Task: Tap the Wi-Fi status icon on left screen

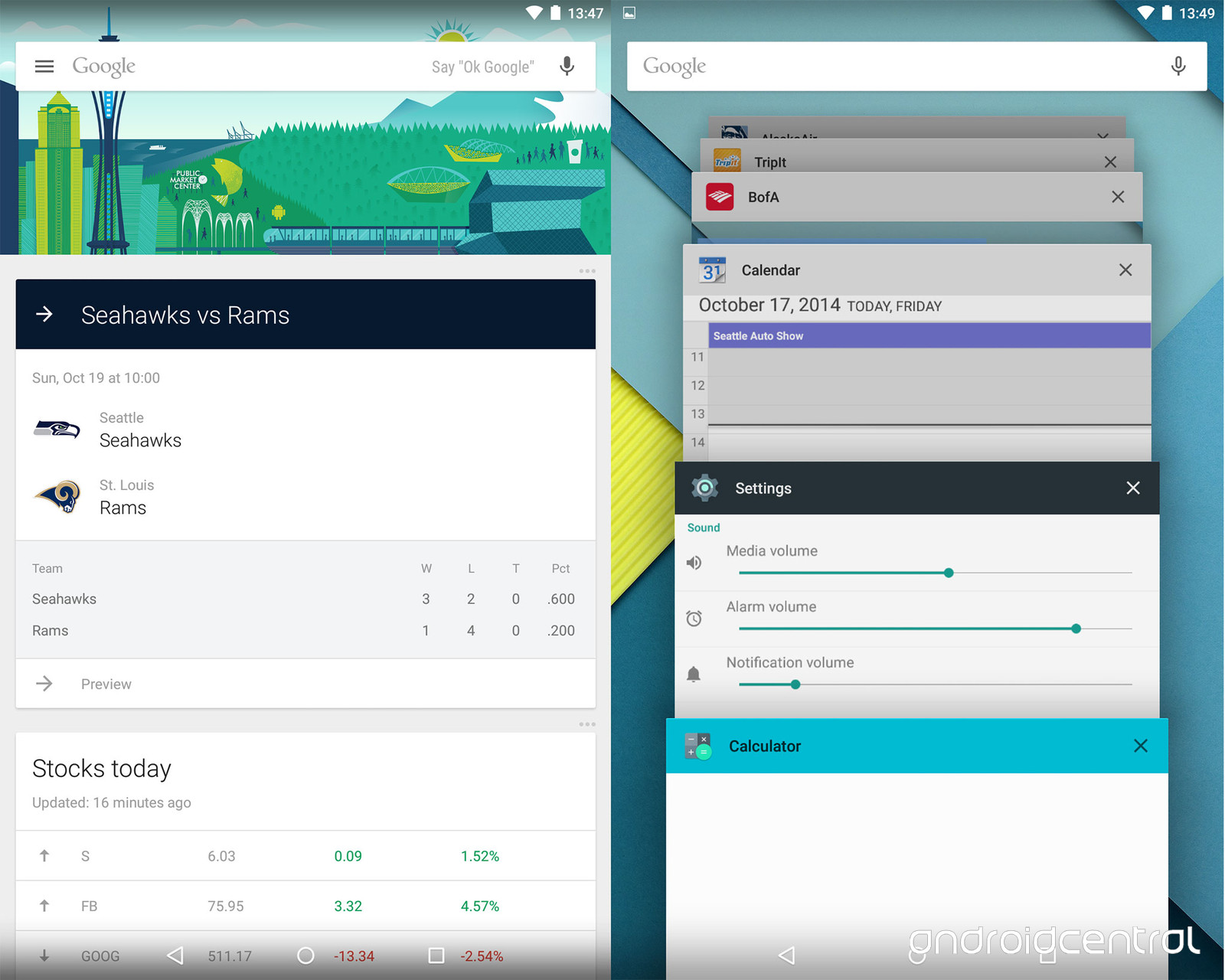Action: (x=534, y=12)
